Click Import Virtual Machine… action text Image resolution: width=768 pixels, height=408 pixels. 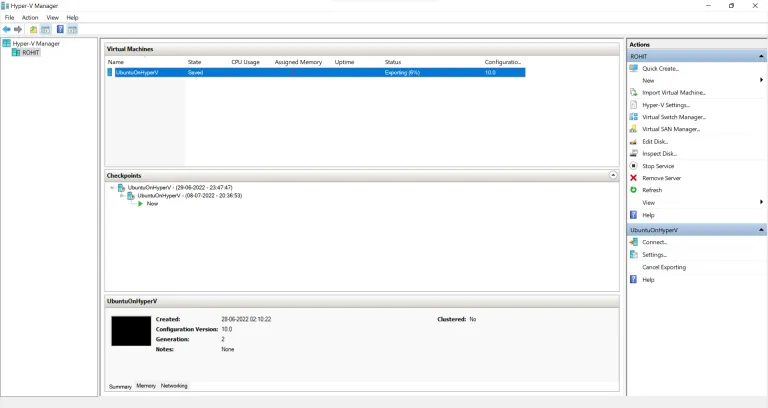coord(674,93)
